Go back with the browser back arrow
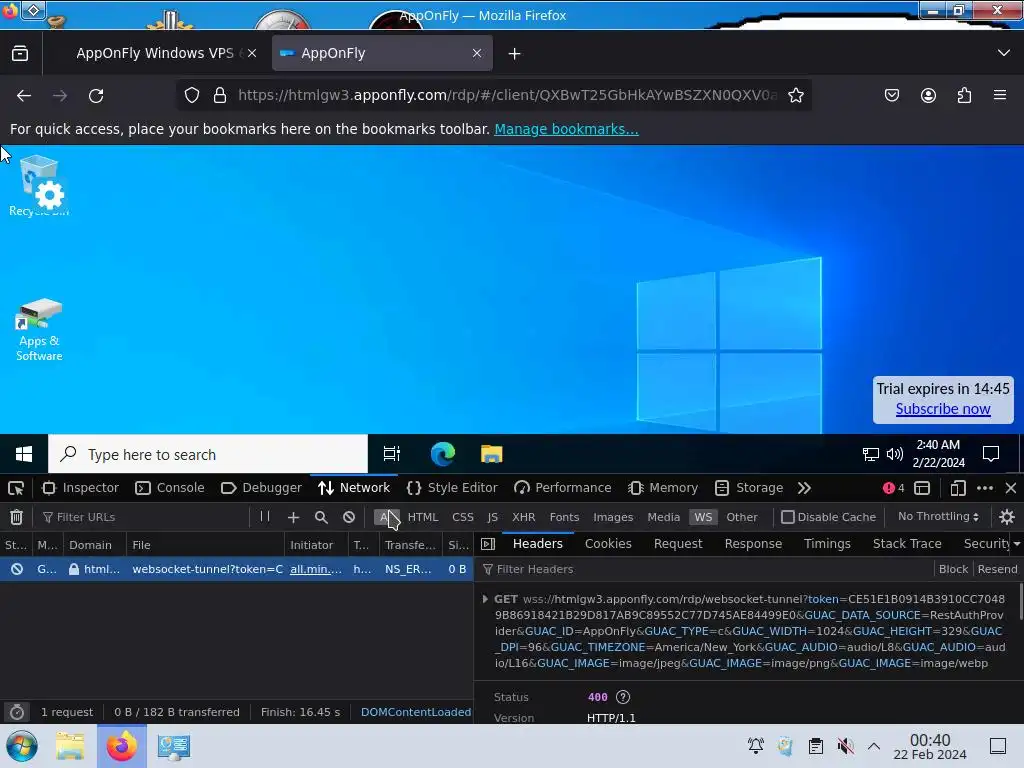The height and width of the screenshot is (768, 1024). (x=24, y=95)
